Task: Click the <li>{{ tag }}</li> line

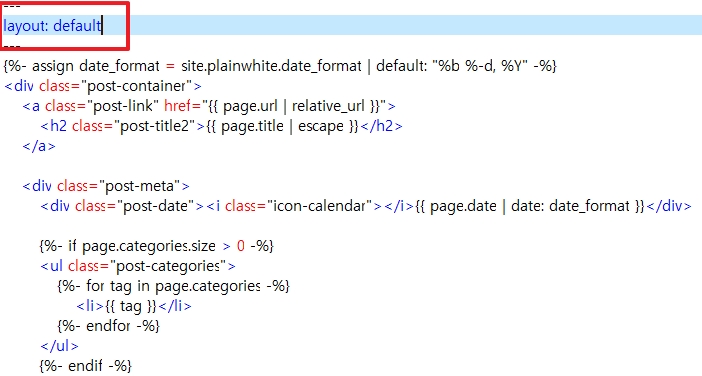Action: point(134,306)
